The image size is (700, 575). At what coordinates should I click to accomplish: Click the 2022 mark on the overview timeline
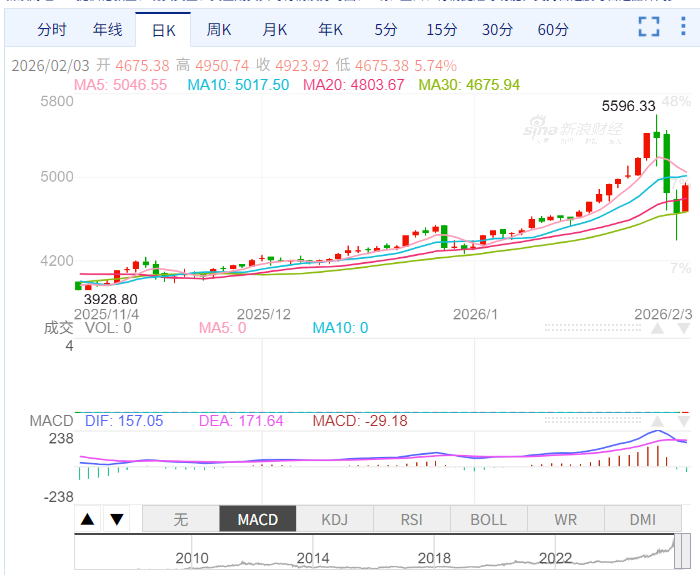pyautogui.click(x=555, y=558)
